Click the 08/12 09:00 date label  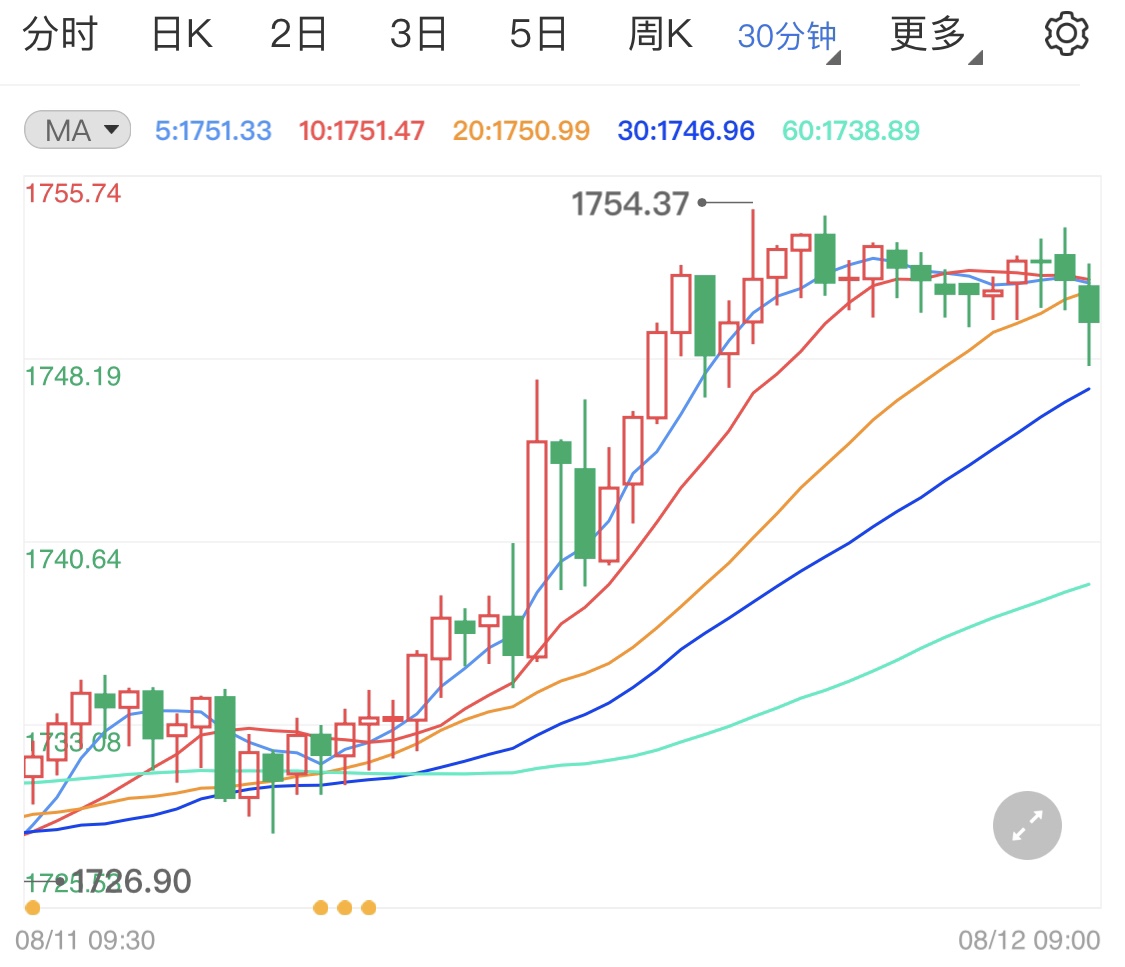coord(1029,940)
